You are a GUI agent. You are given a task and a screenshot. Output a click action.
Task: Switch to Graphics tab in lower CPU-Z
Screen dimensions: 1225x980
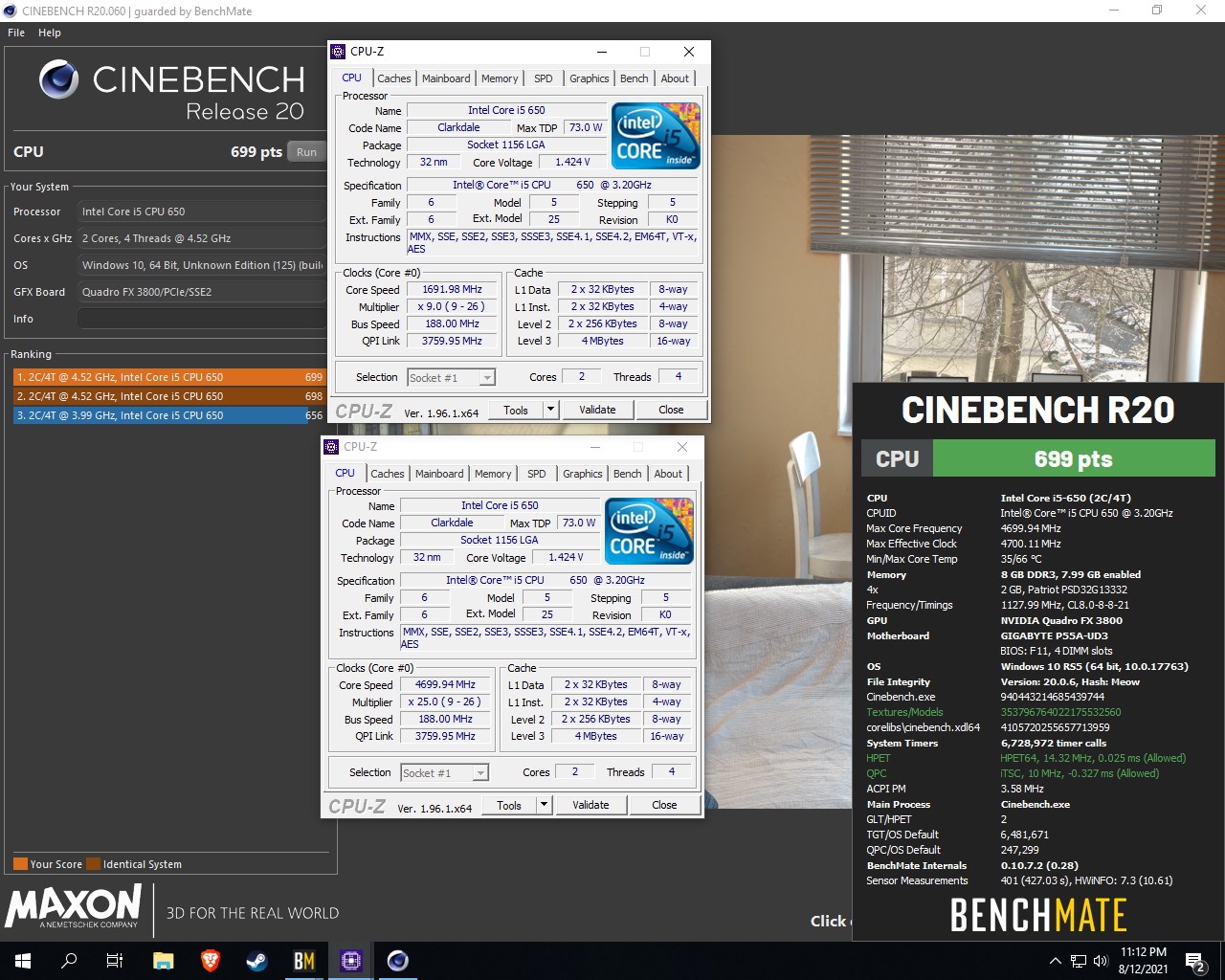[x=582, y=474]
